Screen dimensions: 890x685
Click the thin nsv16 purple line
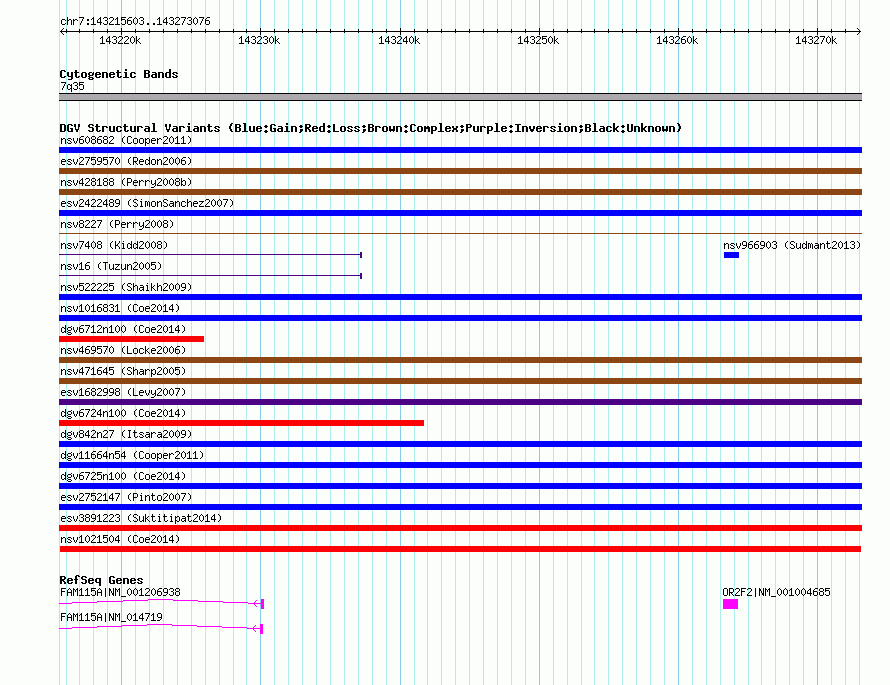coord(211,276)
